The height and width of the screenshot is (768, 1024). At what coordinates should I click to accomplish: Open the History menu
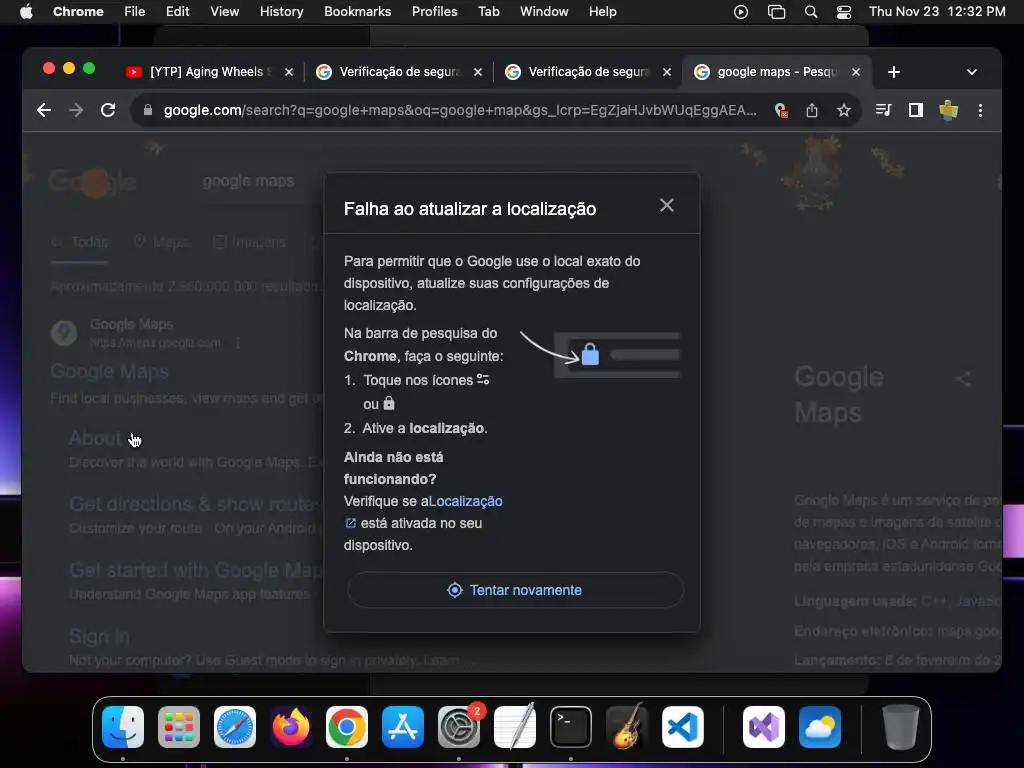tap(281, 12)
